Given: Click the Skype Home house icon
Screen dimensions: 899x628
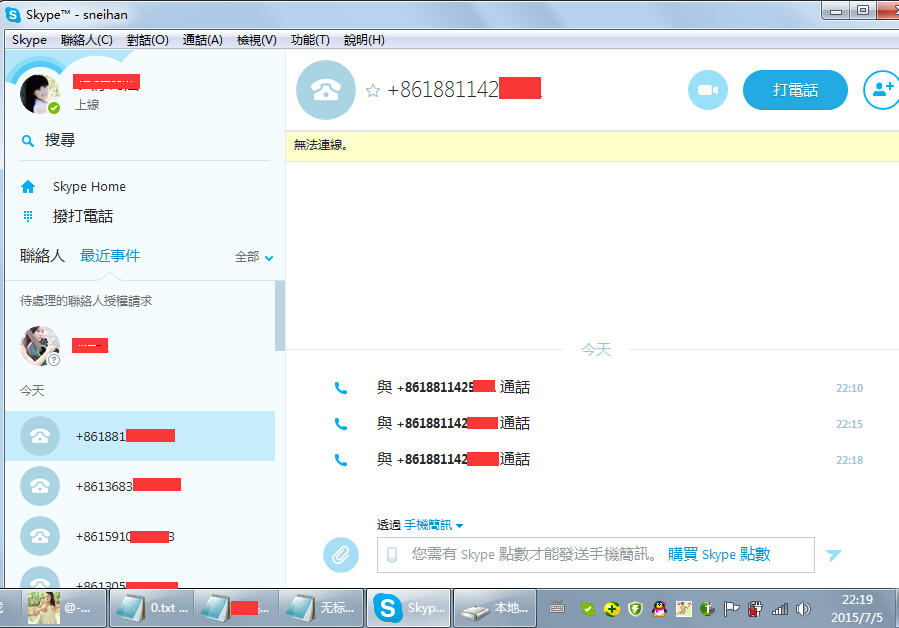Looking at the screenshot, I should point(28,186).
